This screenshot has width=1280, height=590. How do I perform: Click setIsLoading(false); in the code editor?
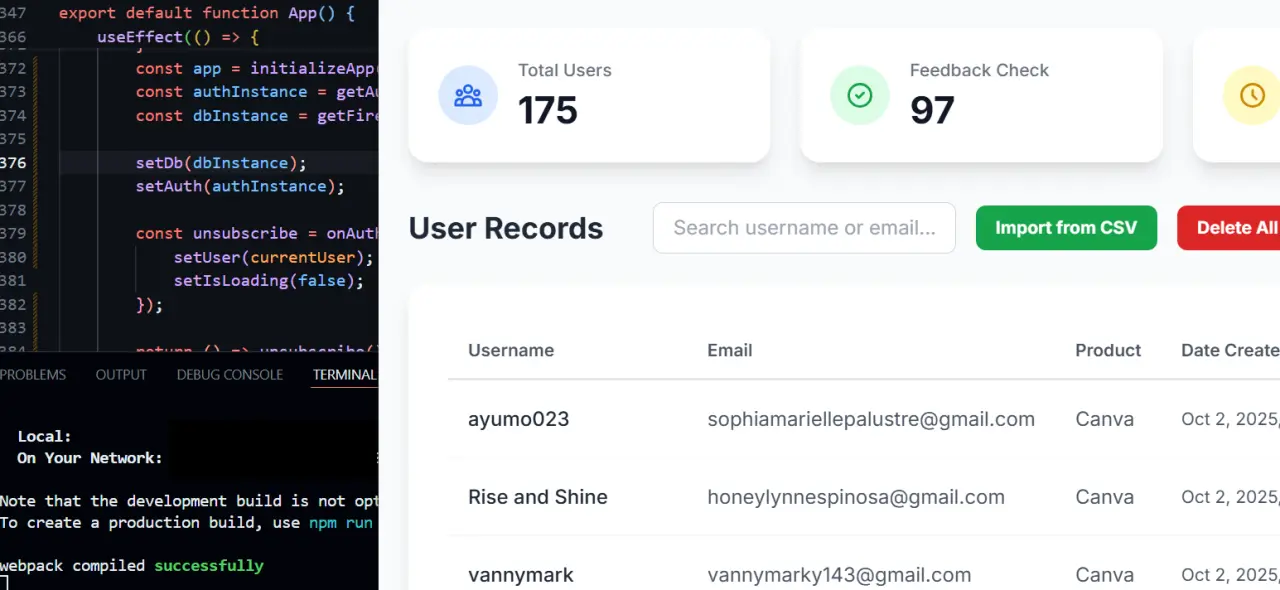[x=268, y=280]
